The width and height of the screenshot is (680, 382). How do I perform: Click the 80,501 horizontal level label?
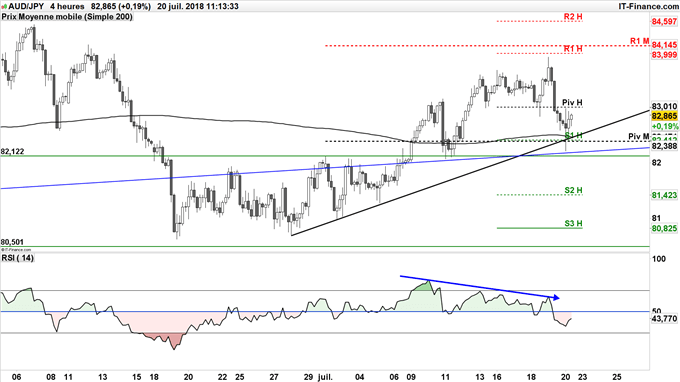click(13, 242)
